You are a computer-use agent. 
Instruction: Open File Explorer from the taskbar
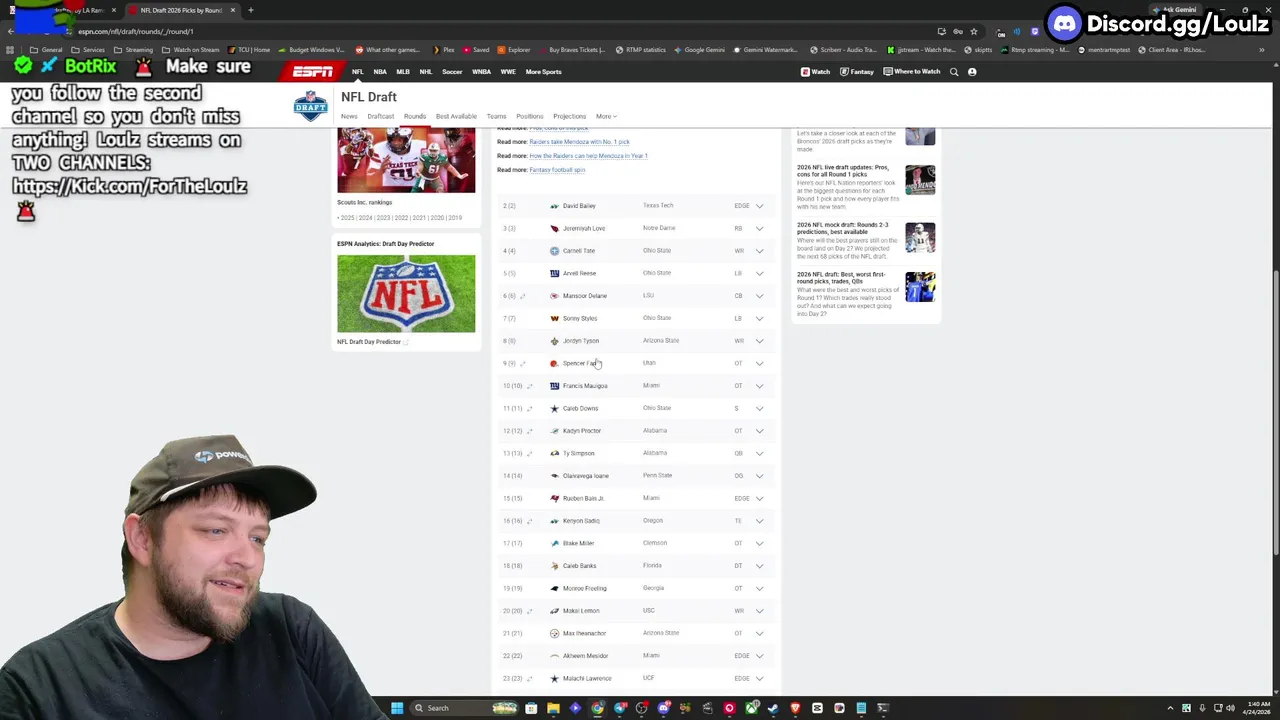(x=553, y=708)
